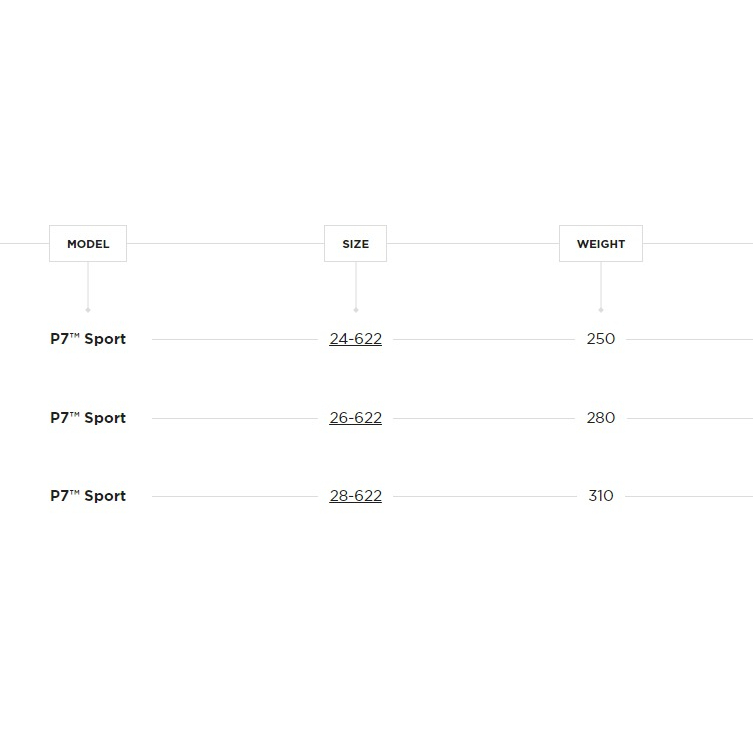753x753 pixels.
Task: Select P7 Sport in the 26-622 row
Action: click(x=88, y=418)
